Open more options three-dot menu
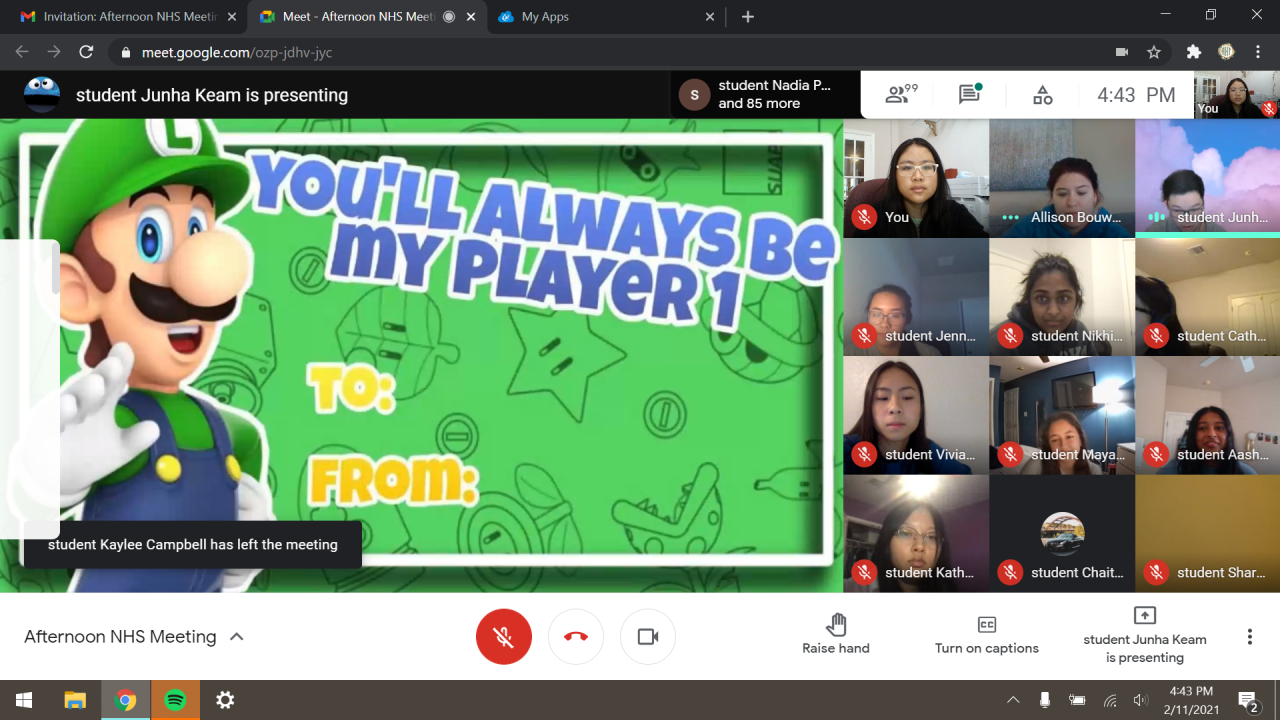Screen dimensions: 1280x720 coord(1249,636)
